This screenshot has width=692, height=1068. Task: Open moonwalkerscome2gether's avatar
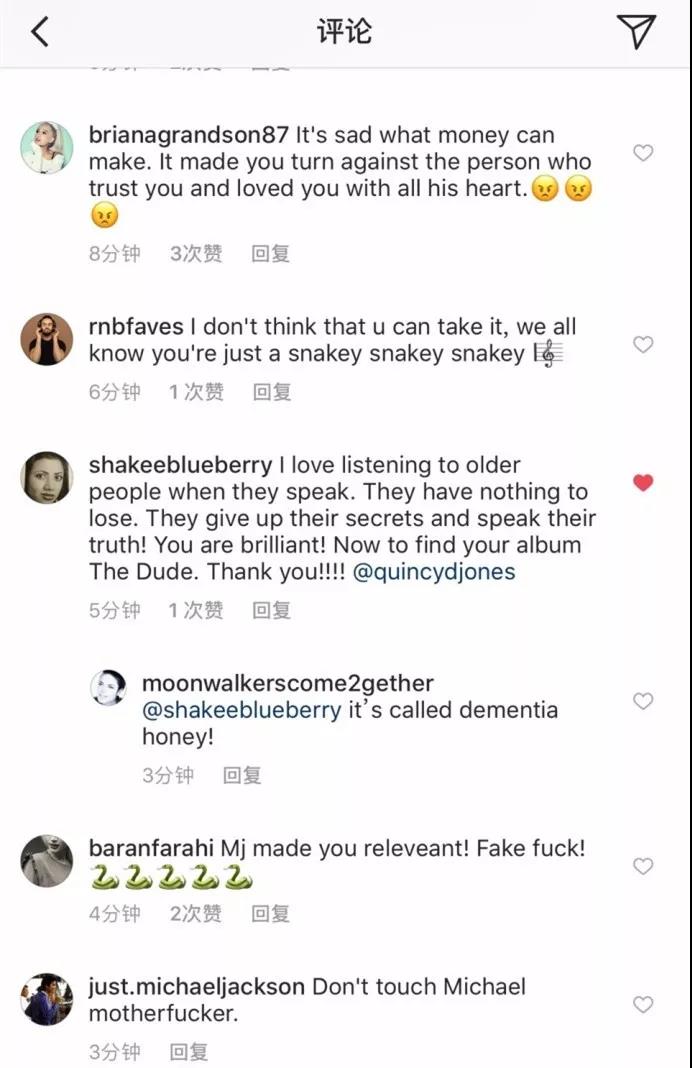tap(108, 688)
